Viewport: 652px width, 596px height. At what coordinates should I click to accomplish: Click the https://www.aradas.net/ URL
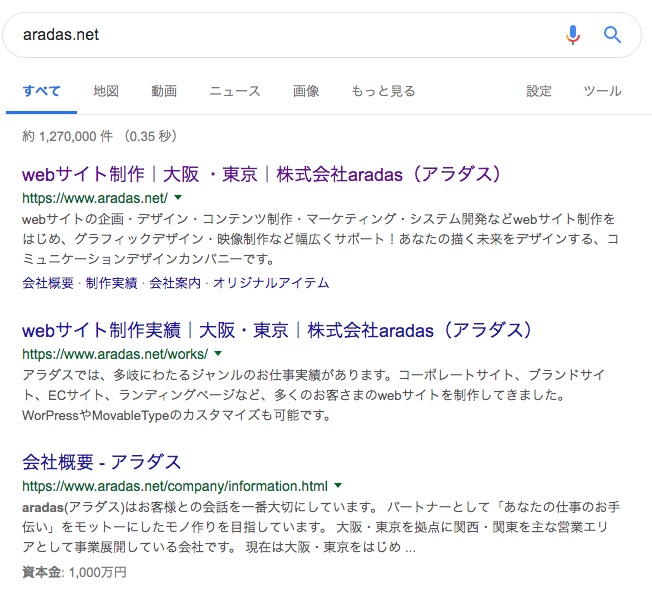(x=95, y=198)
